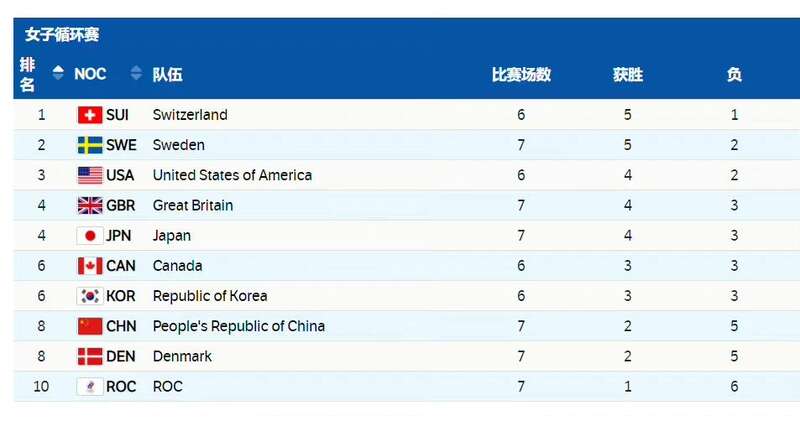Open the Switzerland team link
Screen dimensions: 800x426
tap(190, 115)
